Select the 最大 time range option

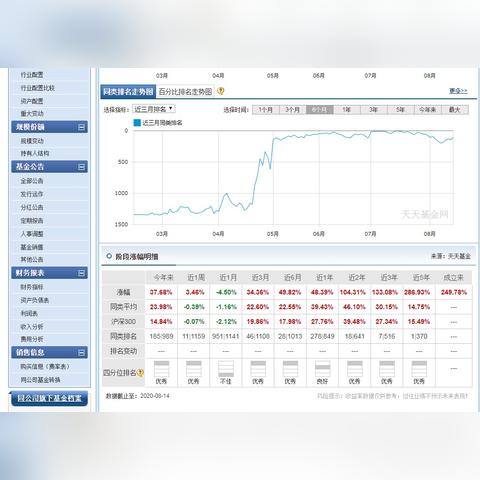click(455, 110)
